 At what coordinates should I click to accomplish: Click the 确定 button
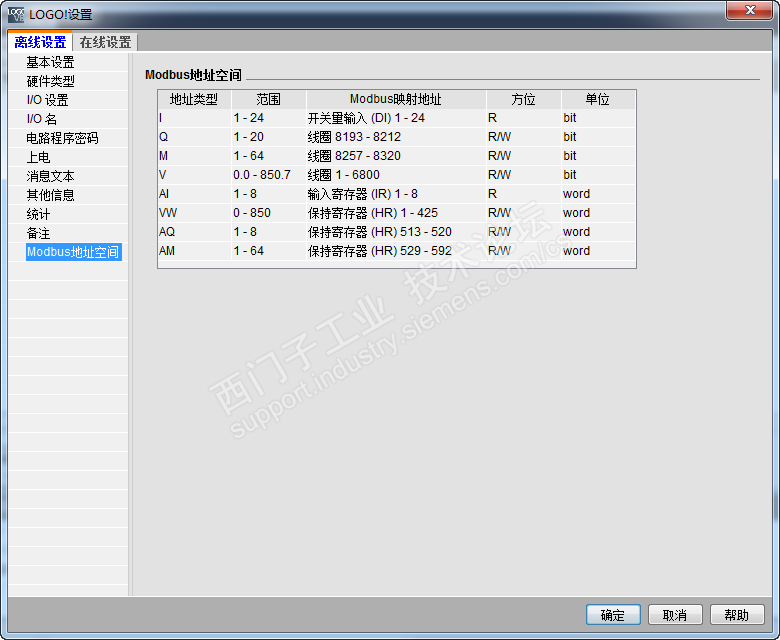click(613, 615)
